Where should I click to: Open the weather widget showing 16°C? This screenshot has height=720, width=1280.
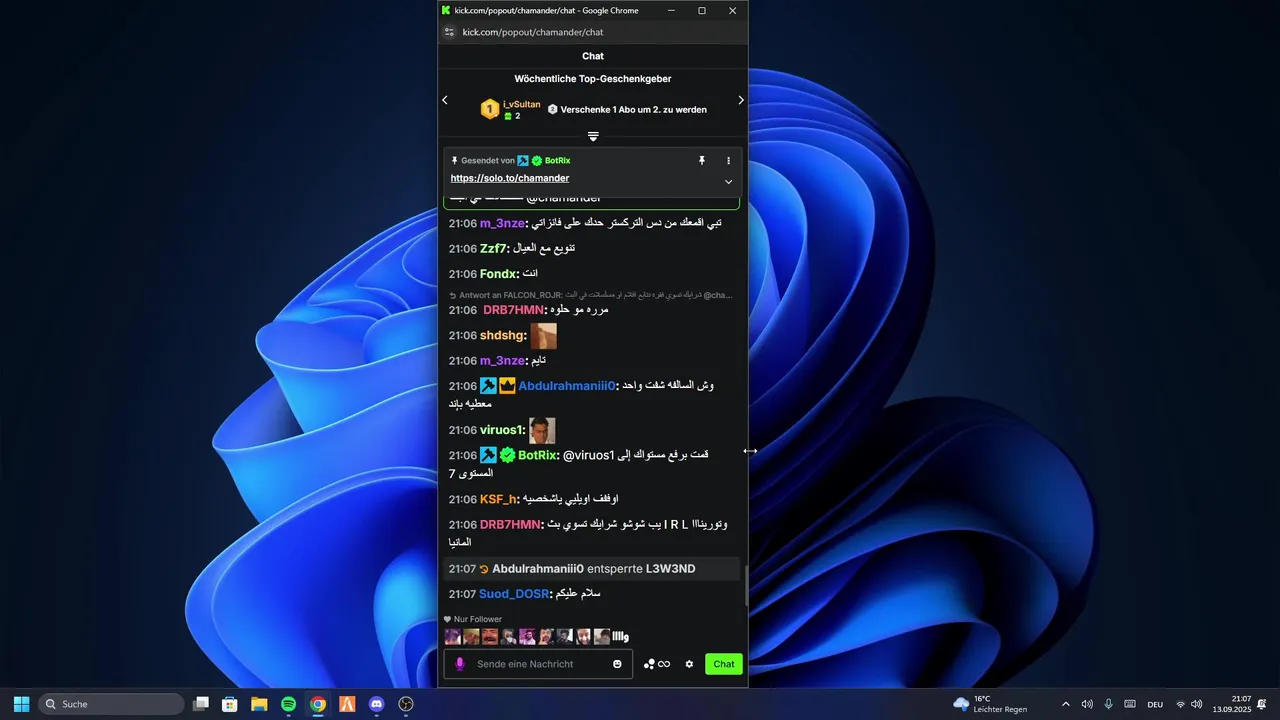click(990, 704)
